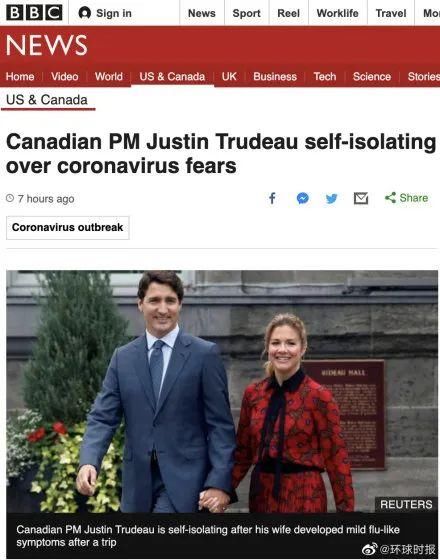Screen dimensions: 440x560
Task: Share article on Twitter icon
Action: click(331, 199)
